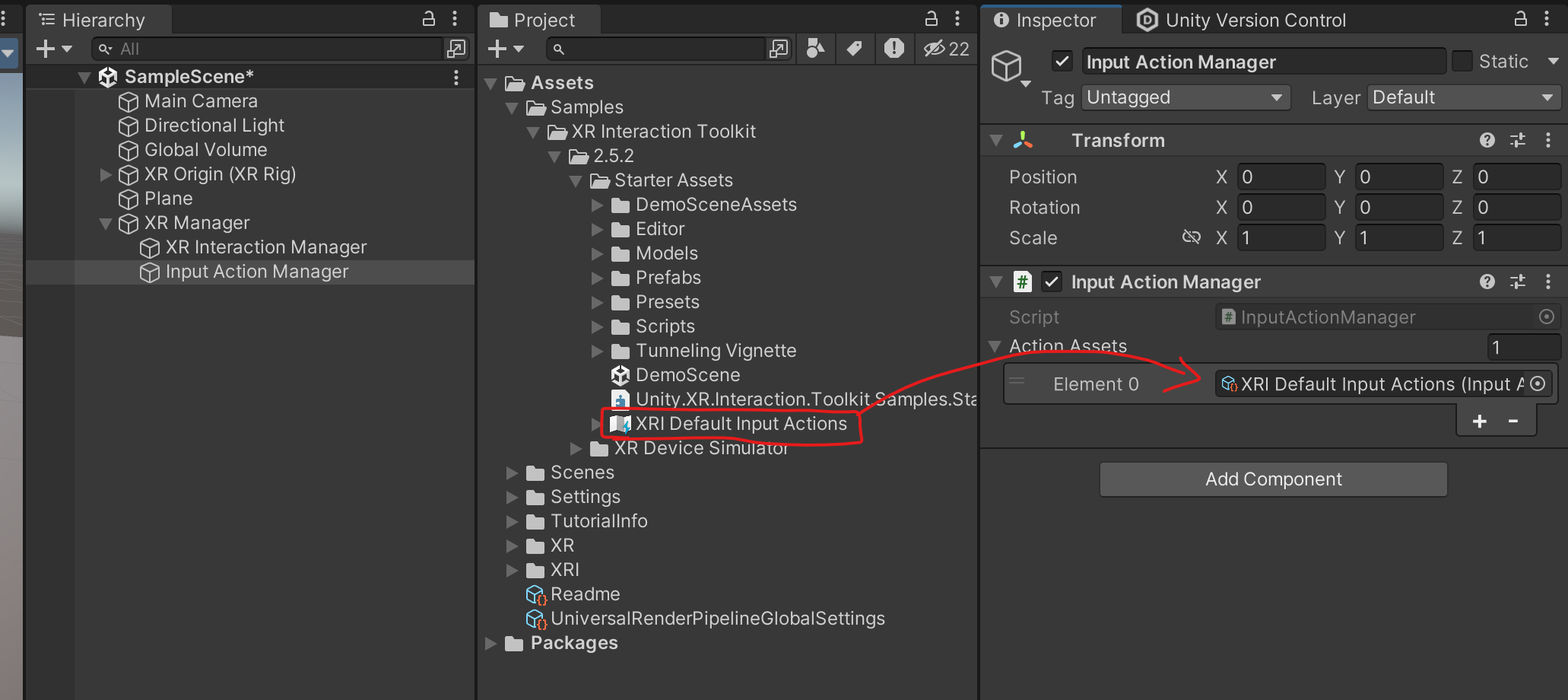Select the Editor folder

click(648, 229)
